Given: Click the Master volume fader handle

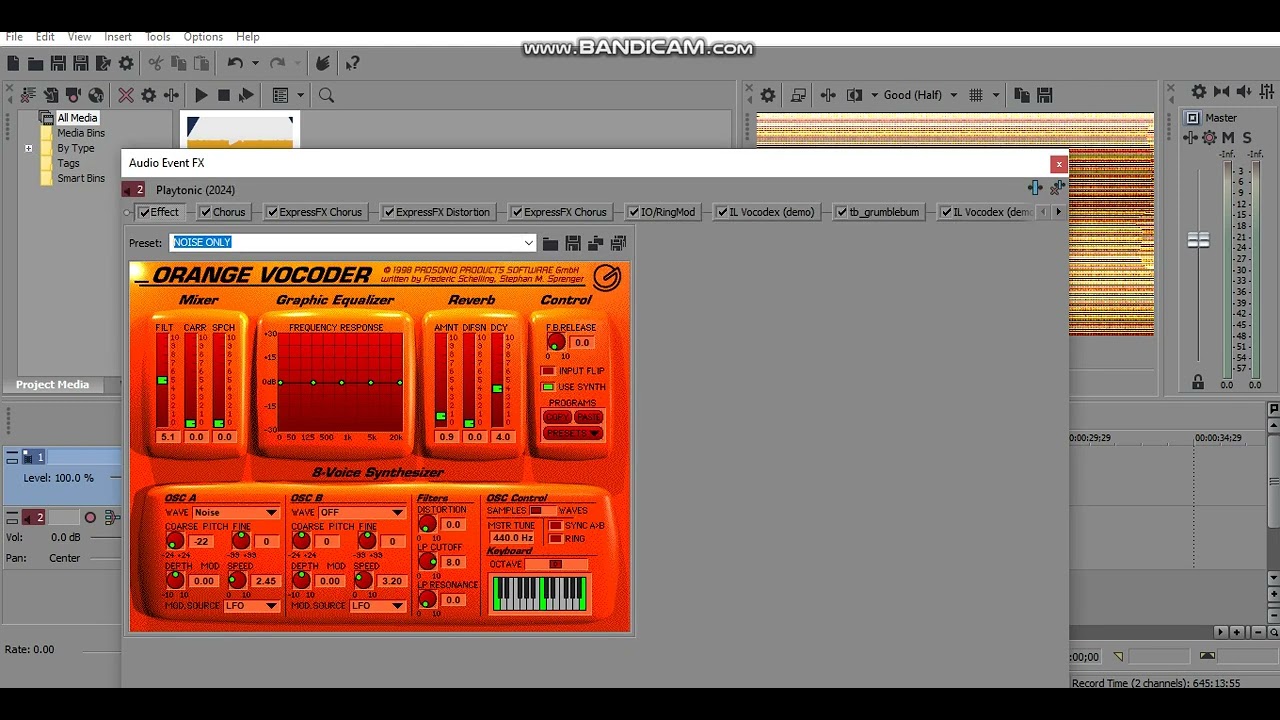Looking at the screenshot, I should (x=1198, y=240).
